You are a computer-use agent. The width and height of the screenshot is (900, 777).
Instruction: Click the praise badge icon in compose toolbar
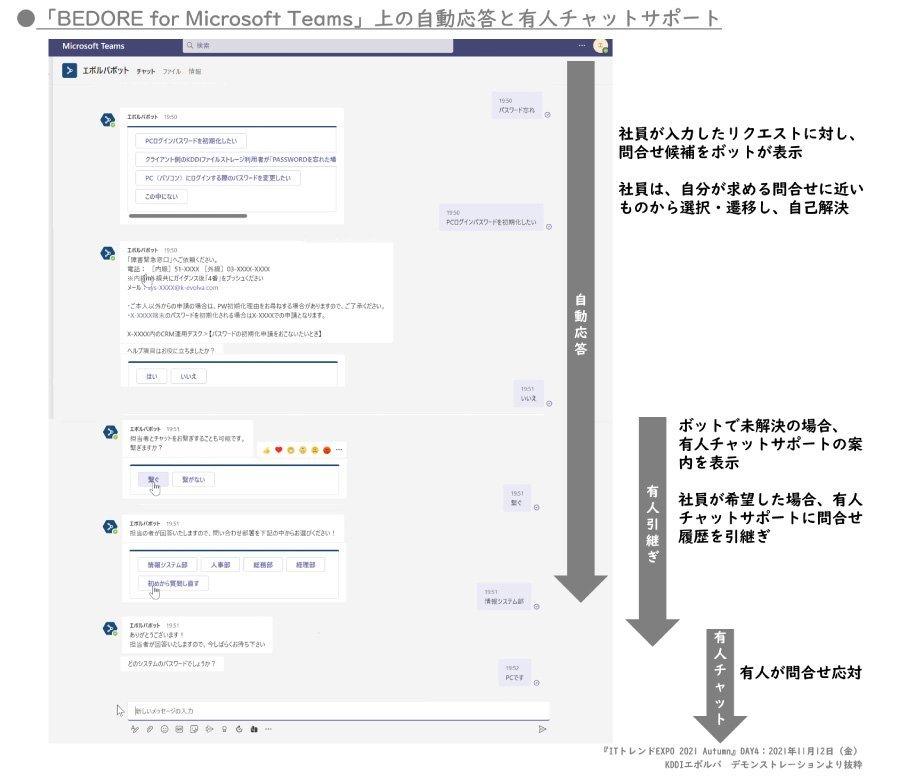coord(224,729)
